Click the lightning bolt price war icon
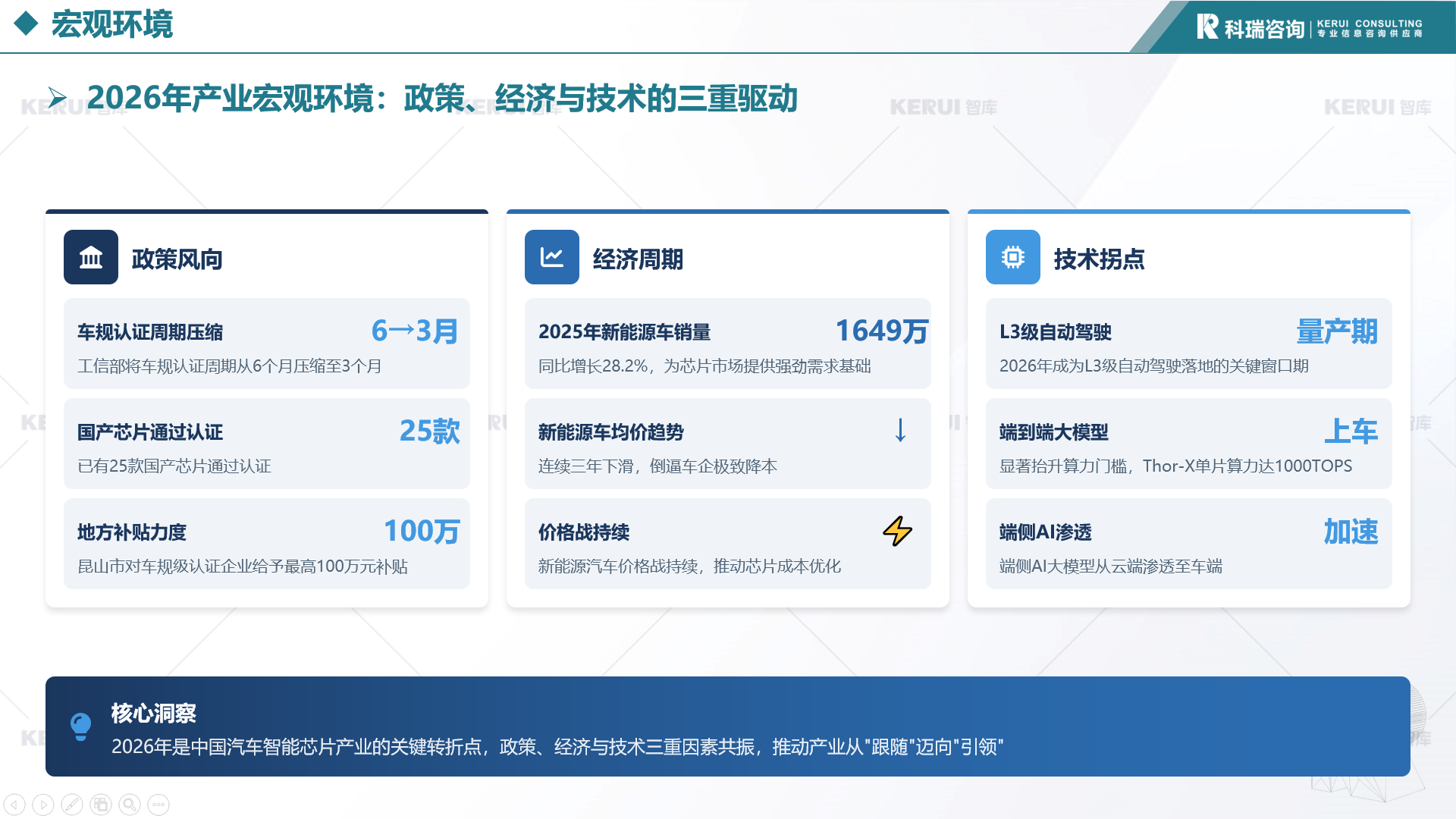This screenshot has height=819, width=1456. (898, 531)
